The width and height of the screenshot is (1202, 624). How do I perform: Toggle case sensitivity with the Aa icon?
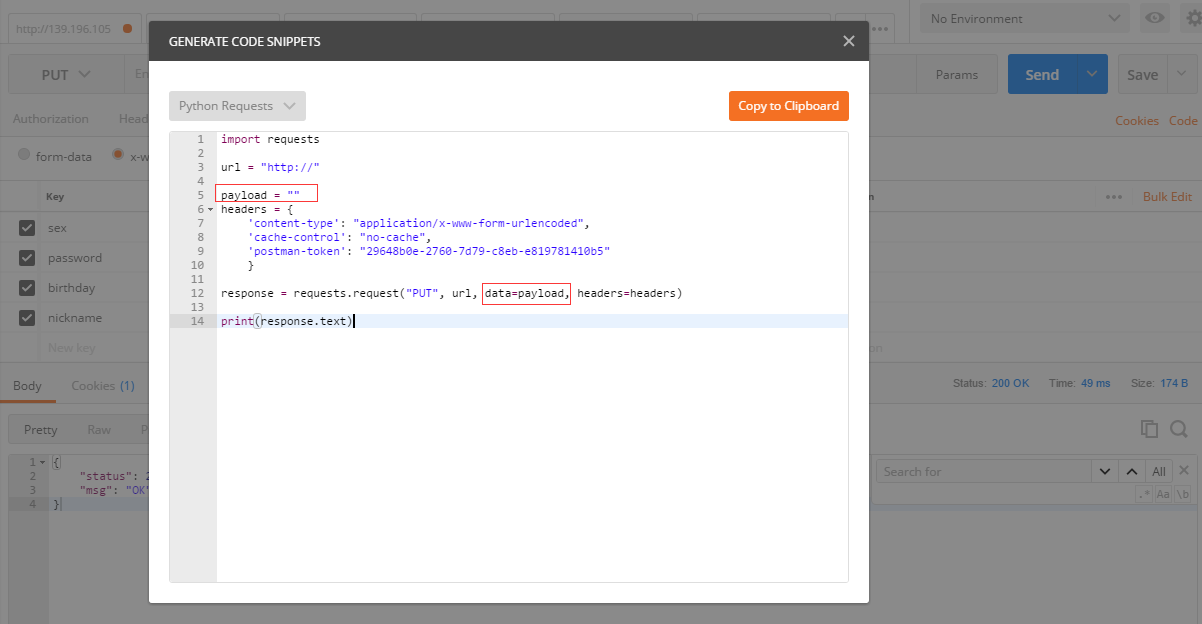point(1162,492)
